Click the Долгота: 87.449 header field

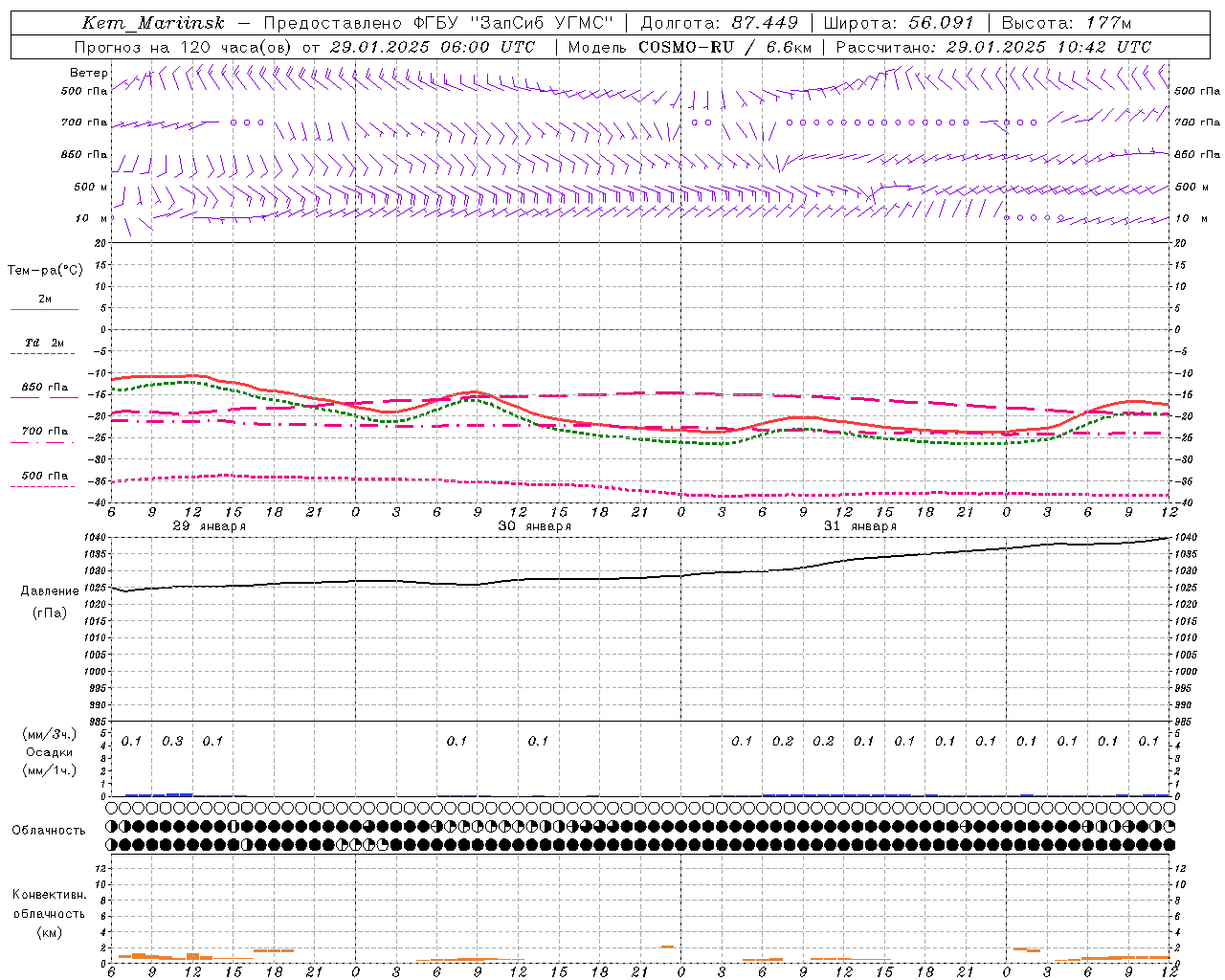719,23
